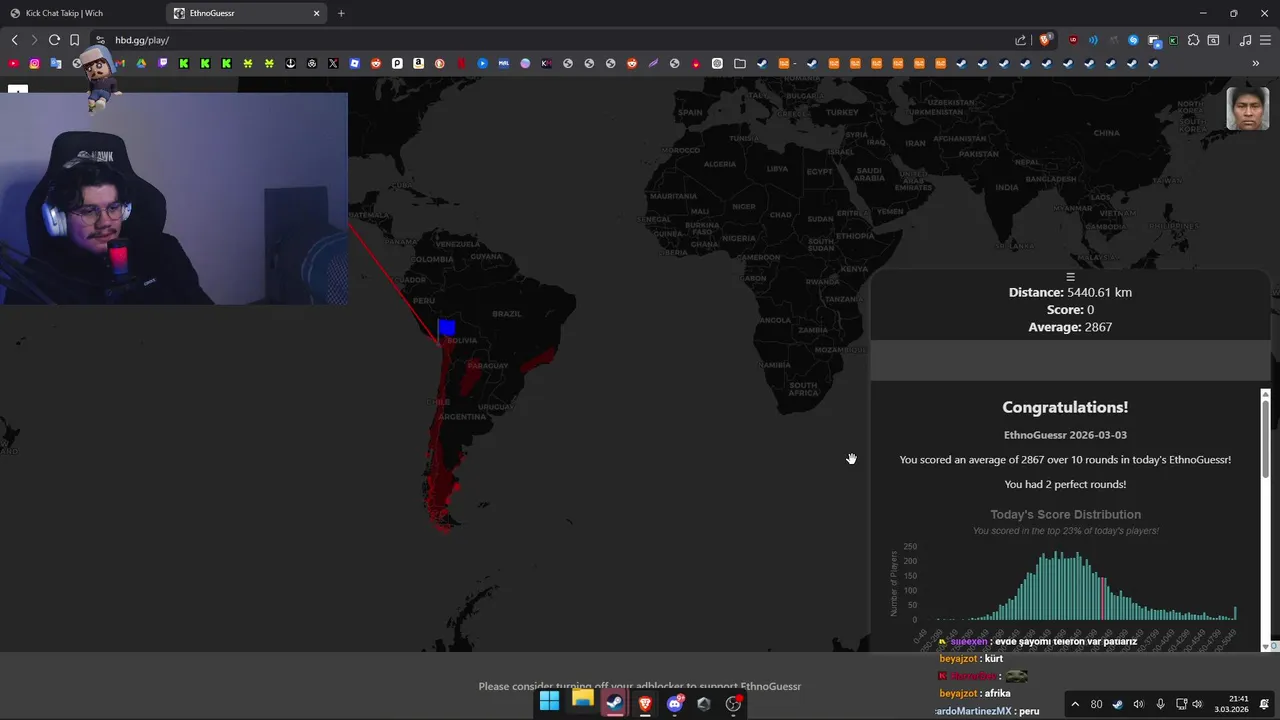Screen dimensions: 1280x720
Task: Click the Congratulations! heading
Action: tap(1065, 407)
